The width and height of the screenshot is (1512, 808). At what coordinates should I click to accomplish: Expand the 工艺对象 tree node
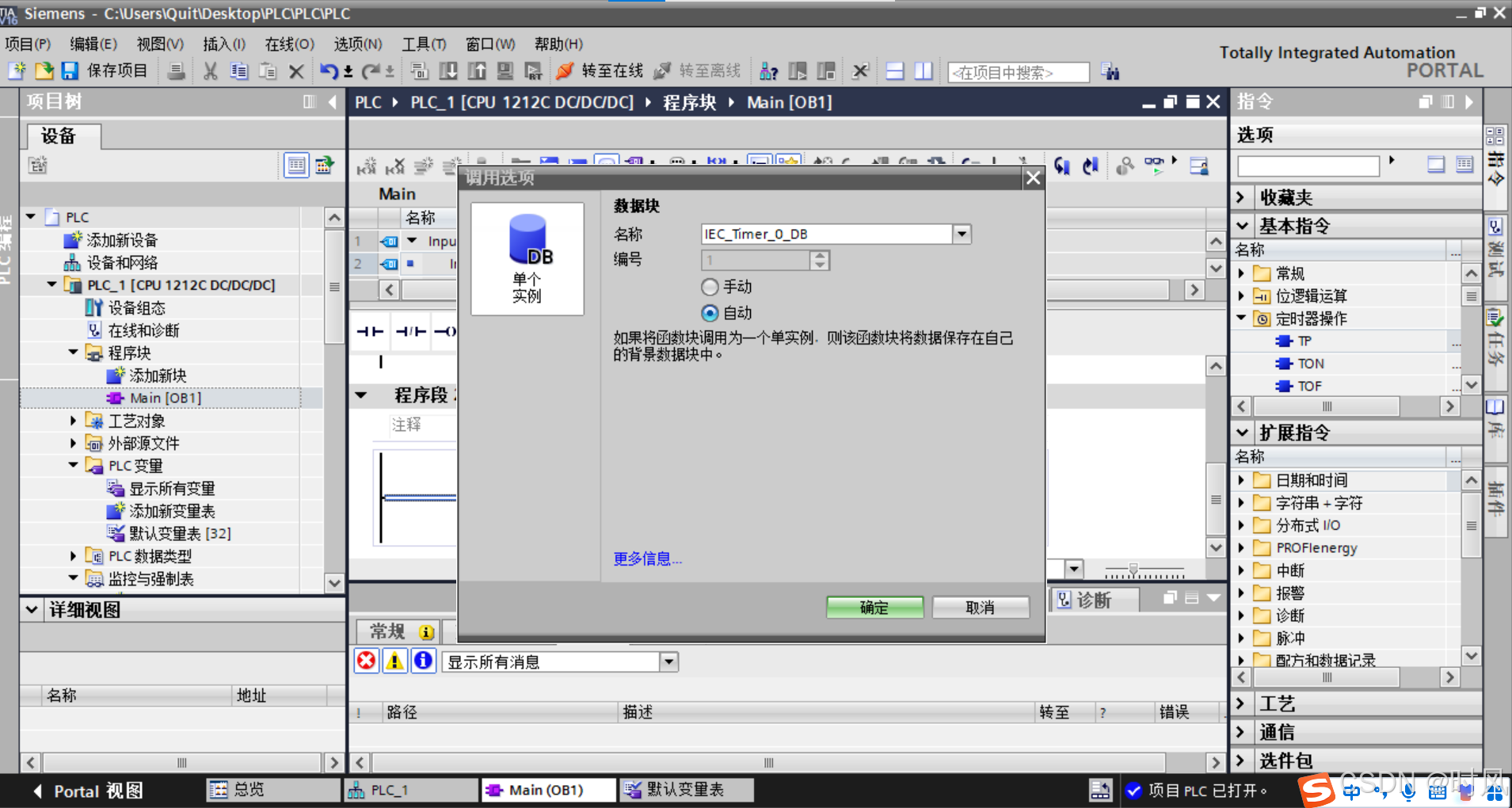pos(73,420)
